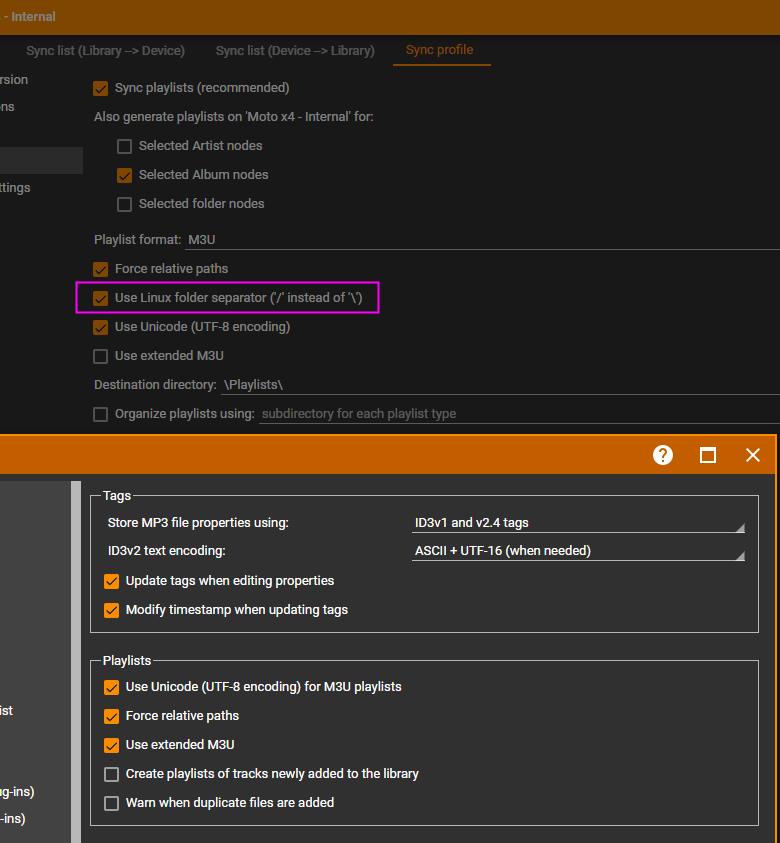Viewport: 780px width, 843px height.
Task: Switch to the Sync profile tab
Action: coord(440,50)
